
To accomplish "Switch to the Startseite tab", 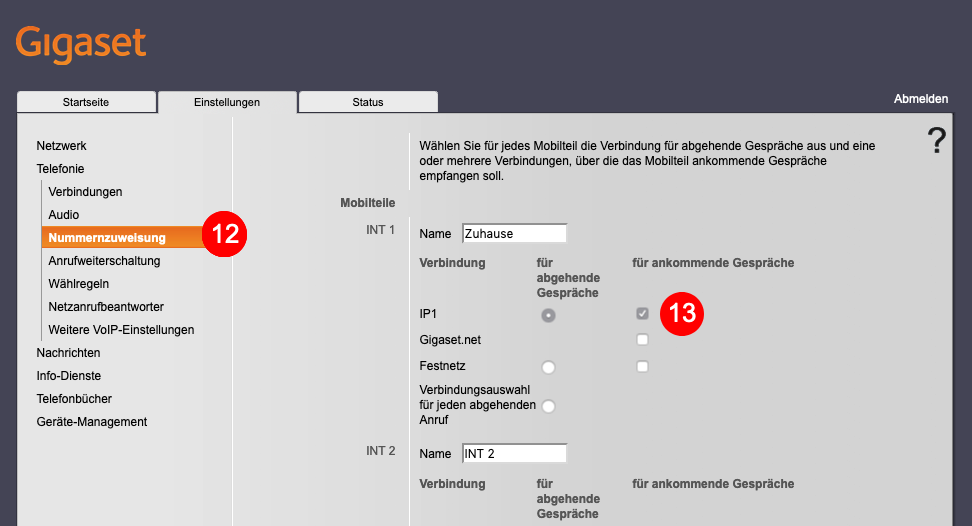I will point(86,102).
